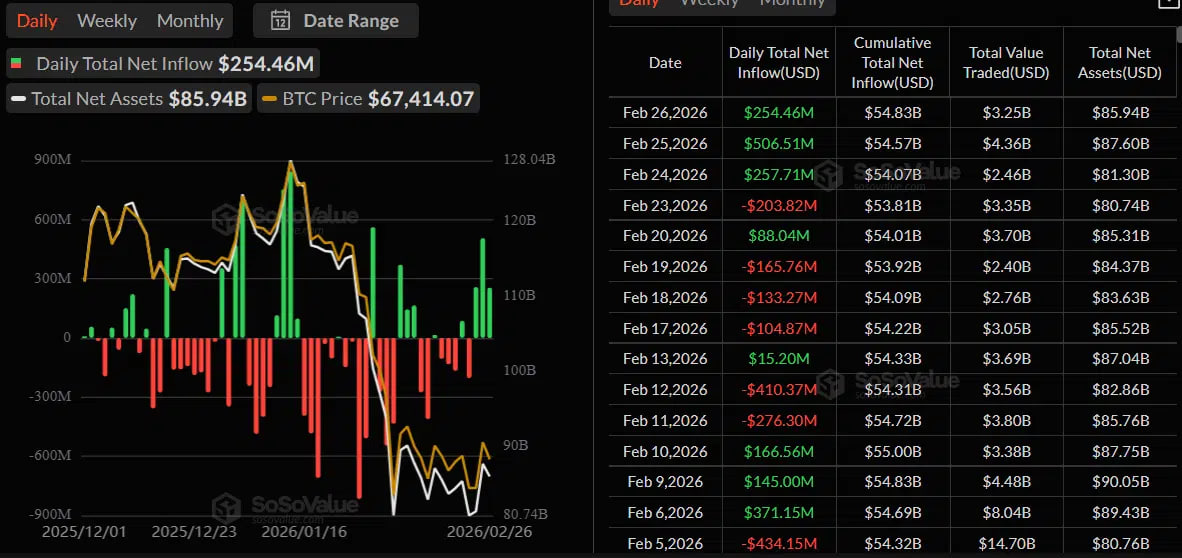Click the white Total Net Assets swatch

tap(19, 99)
